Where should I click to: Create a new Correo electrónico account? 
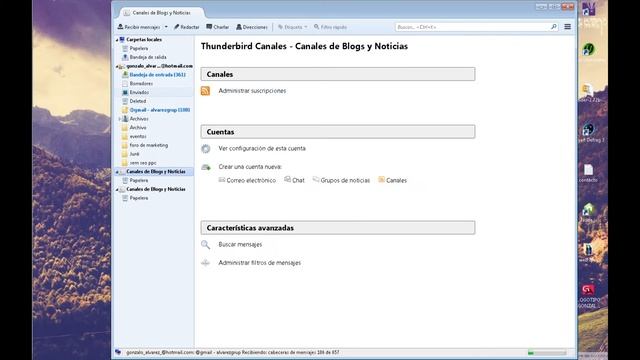[x=247, y=180]
